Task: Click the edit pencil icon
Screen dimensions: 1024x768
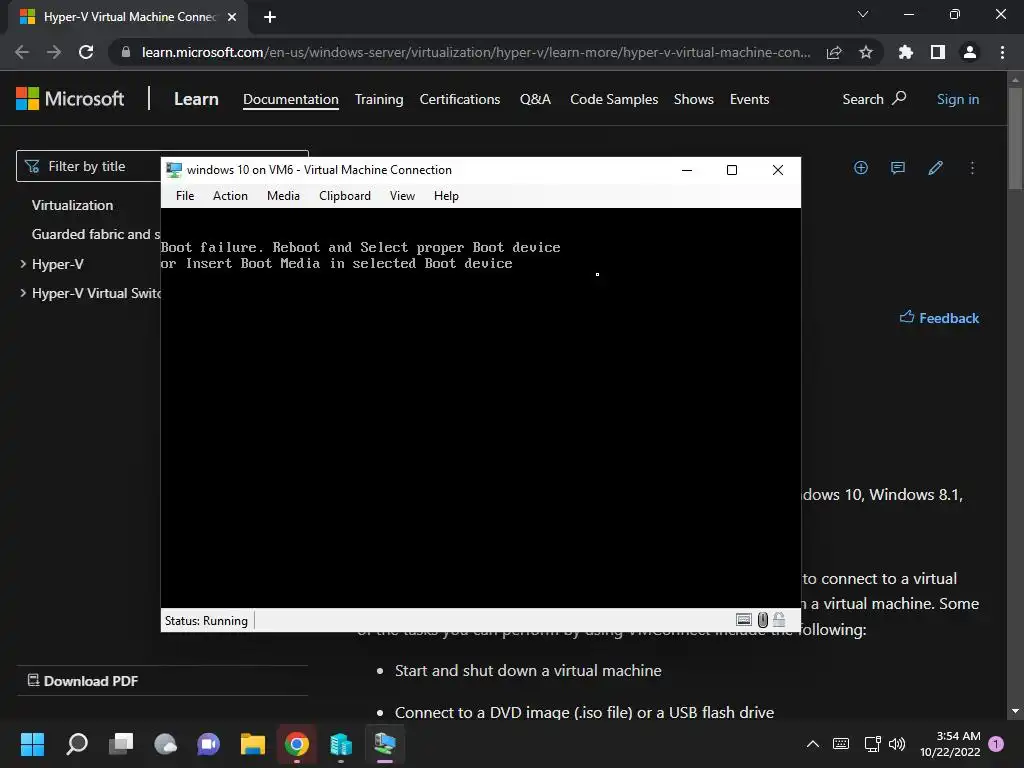Action: pyautogui.click(x=935, y=168)
